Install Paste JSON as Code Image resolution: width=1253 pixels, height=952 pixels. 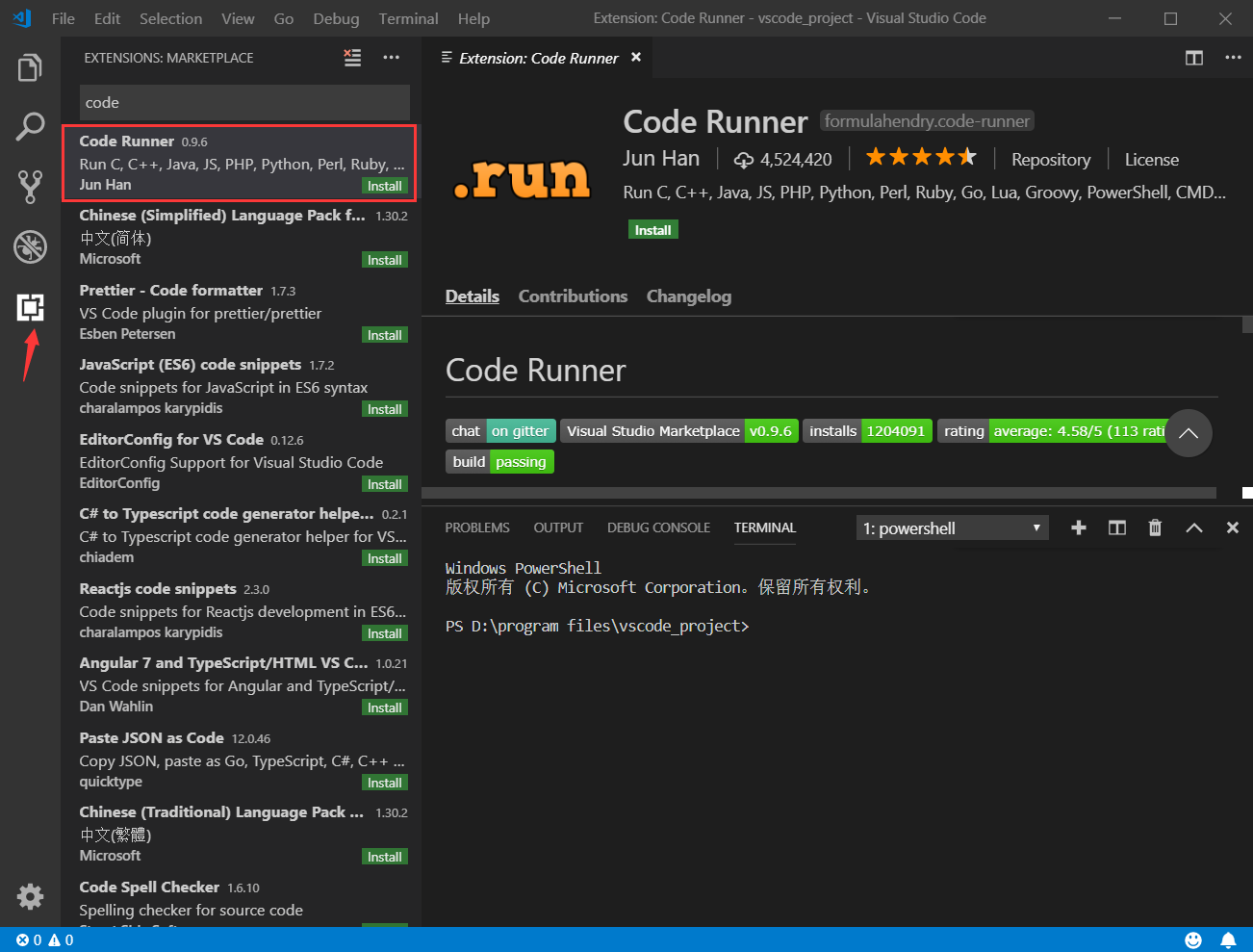click(x=385, y=783)
